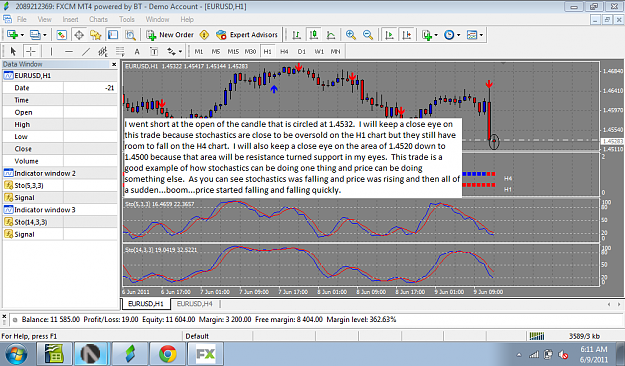Click the Indicators list plus icon
Image resolution: width=625 pixels, height=366 pixels.
pyautogui.click(x=427, y=35)
